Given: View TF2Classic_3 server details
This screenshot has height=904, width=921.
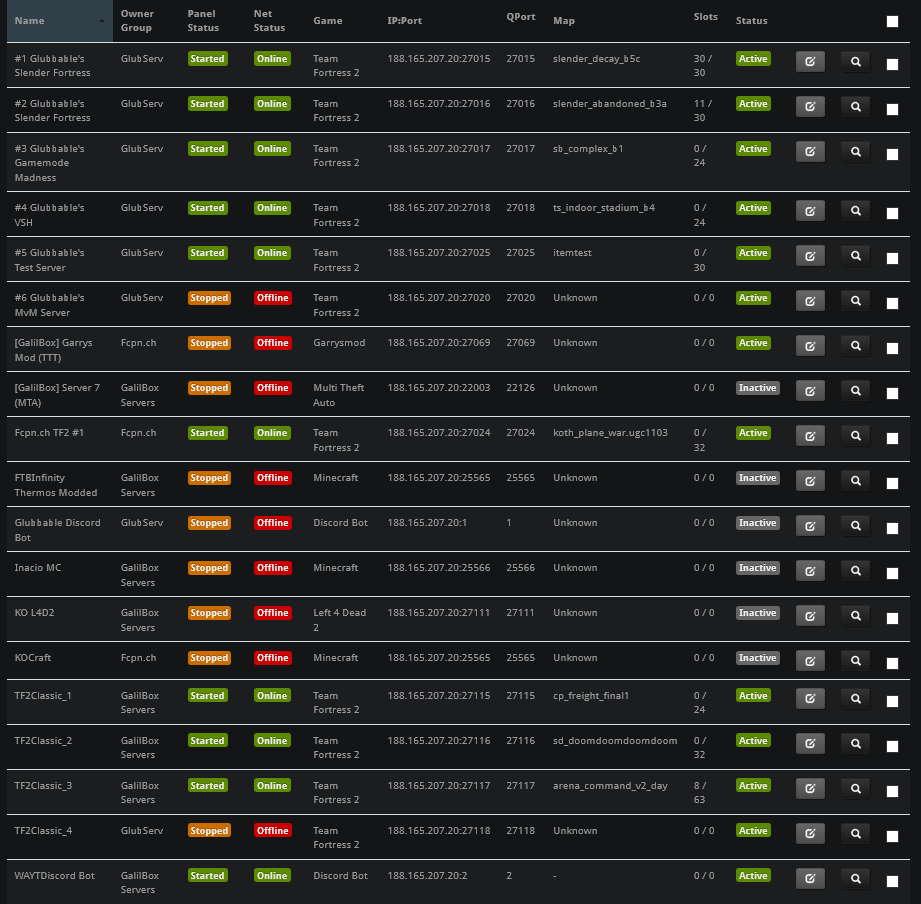Looking at the screenshot, I should tap(856, 788).
